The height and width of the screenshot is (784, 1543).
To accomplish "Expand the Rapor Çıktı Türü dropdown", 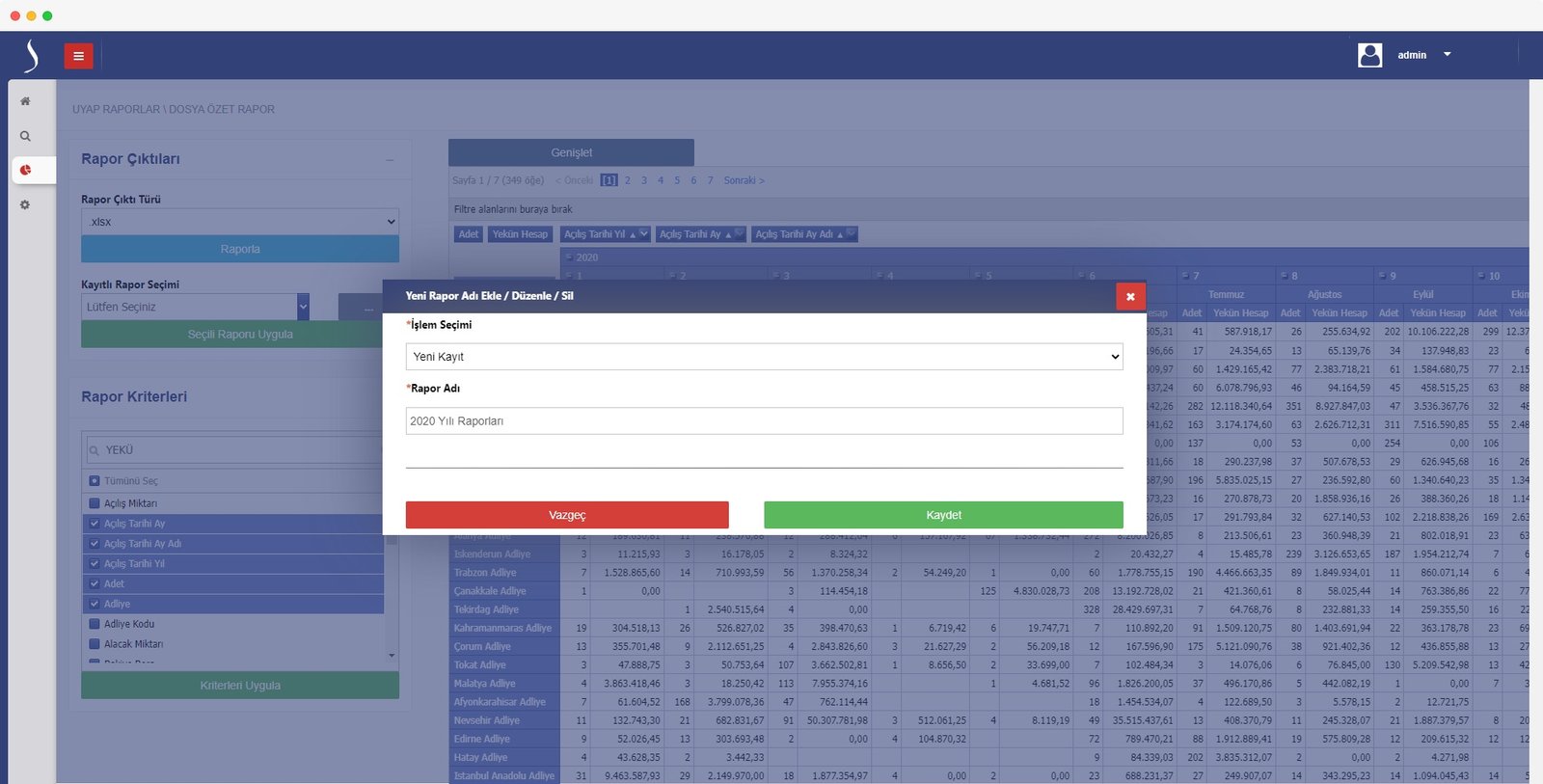I will (239, 222).
